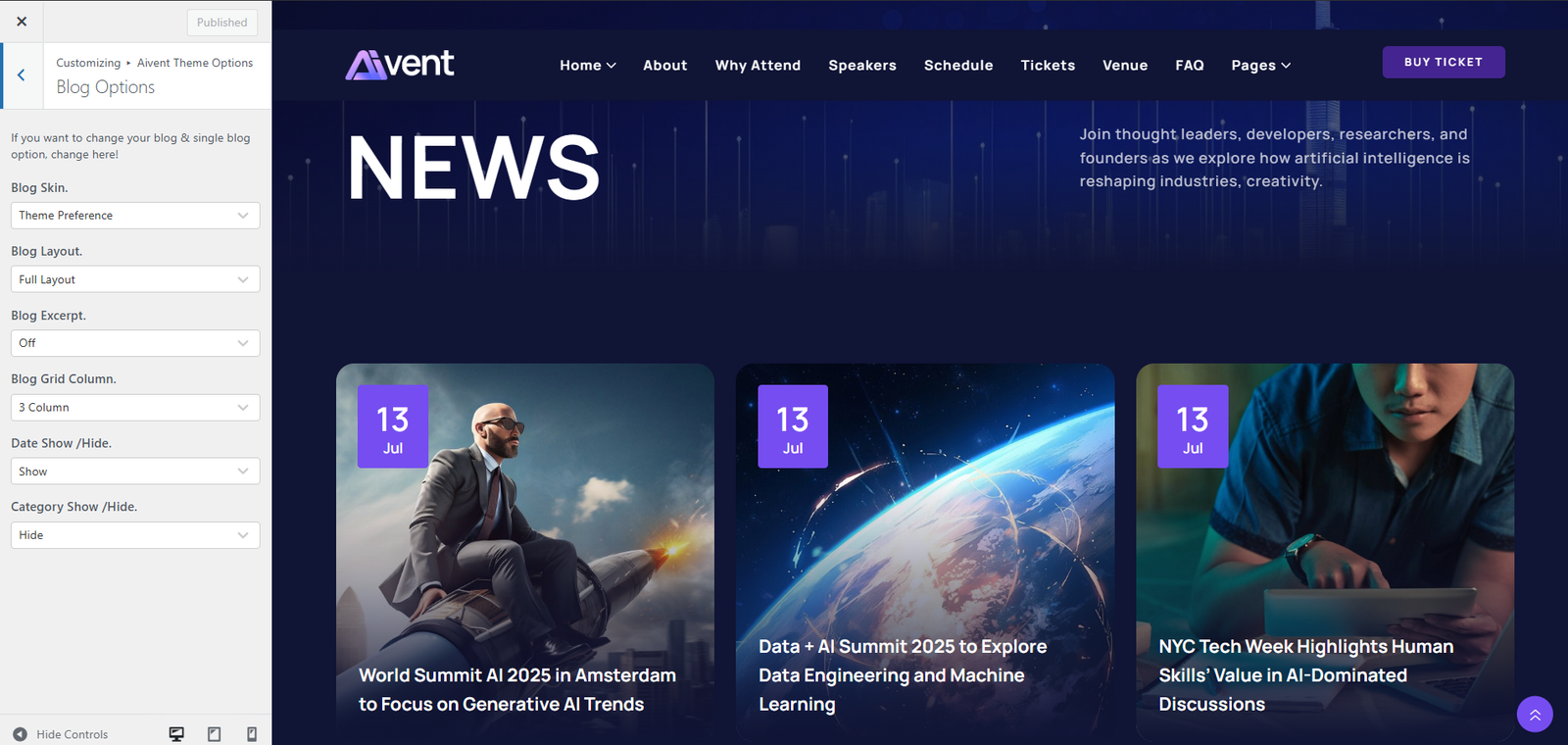Click the scroll-to-top round arrow button

coord(1535,714)
